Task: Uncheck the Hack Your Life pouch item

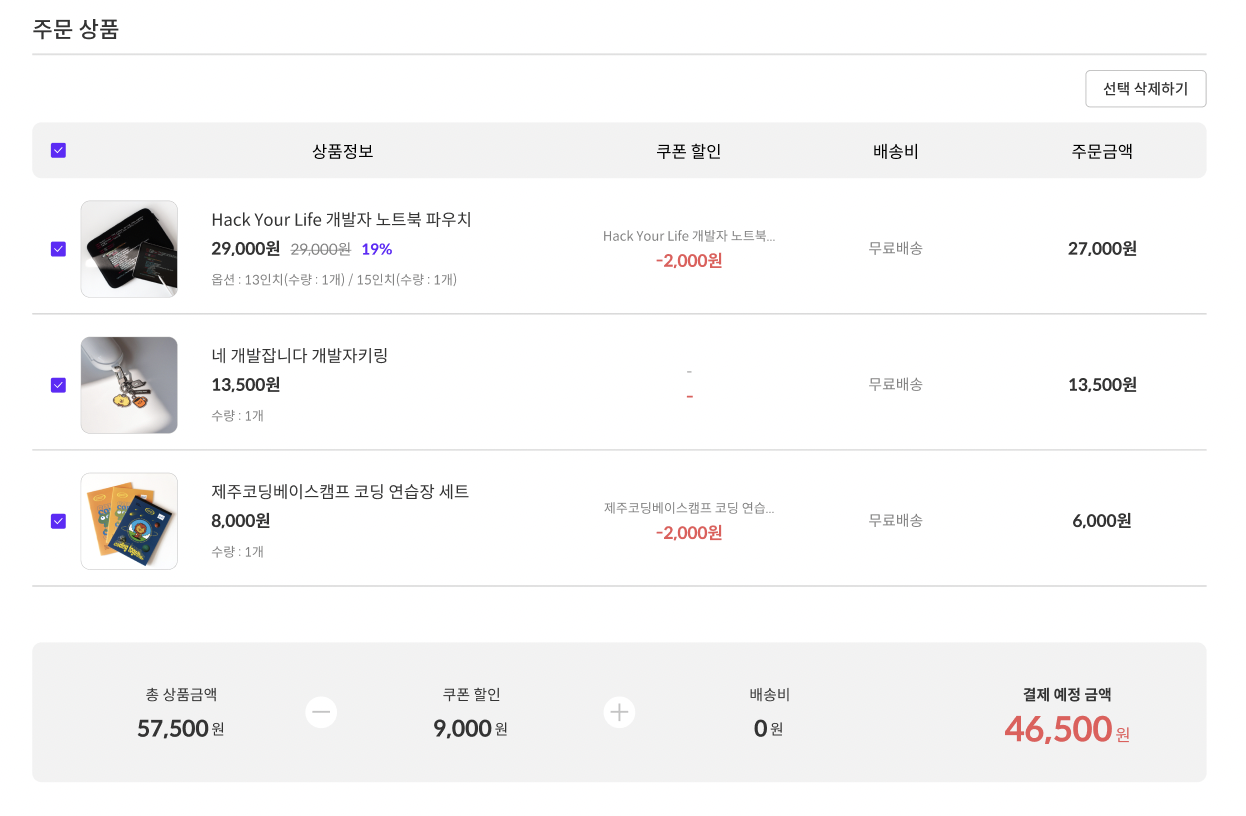Action: (59, 249)
